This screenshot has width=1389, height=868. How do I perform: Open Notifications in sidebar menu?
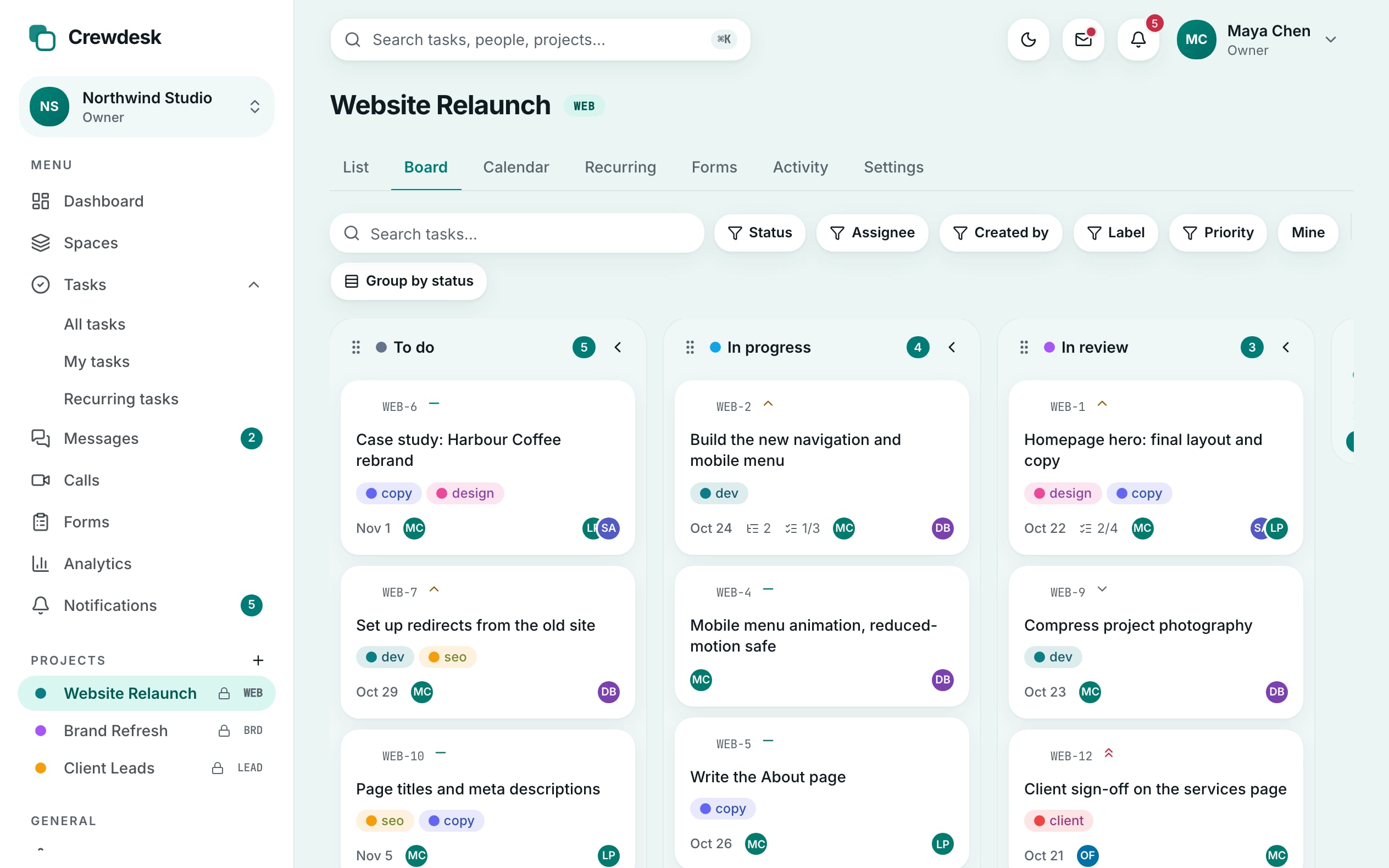pyautogui.click(x=146, y=605)
